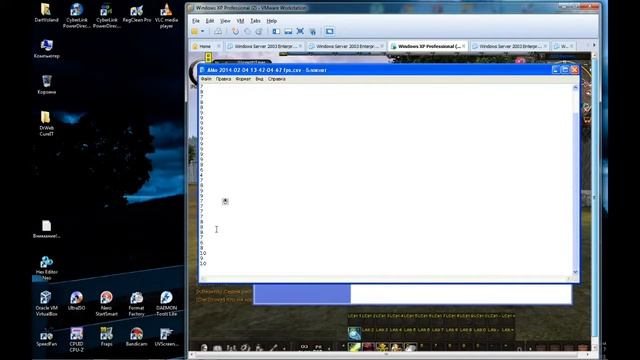Select the UVScreen desktop shortcut
The image size is (640, 360).
tap(166, 337)
